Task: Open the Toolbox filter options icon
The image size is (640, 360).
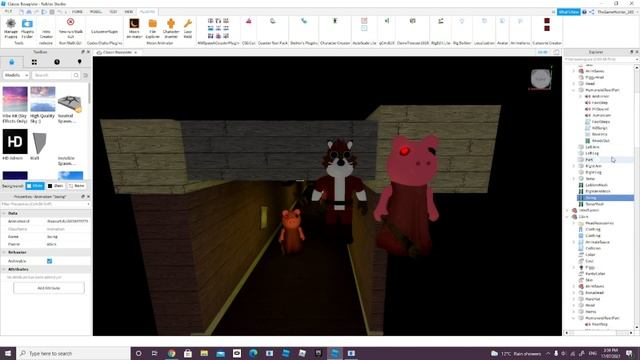Action: point(85,75)
